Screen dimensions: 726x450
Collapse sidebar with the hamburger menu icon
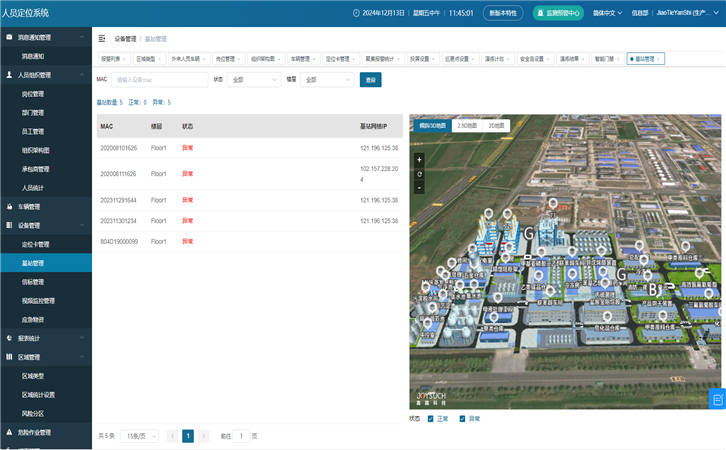coord(102,39)
